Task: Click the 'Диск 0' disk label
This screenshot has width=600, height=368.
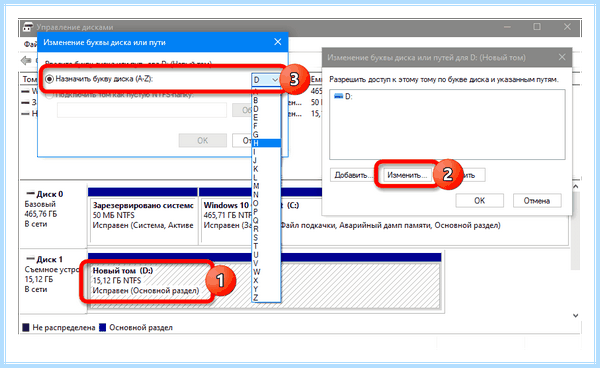Action: [x=50, y=194]
